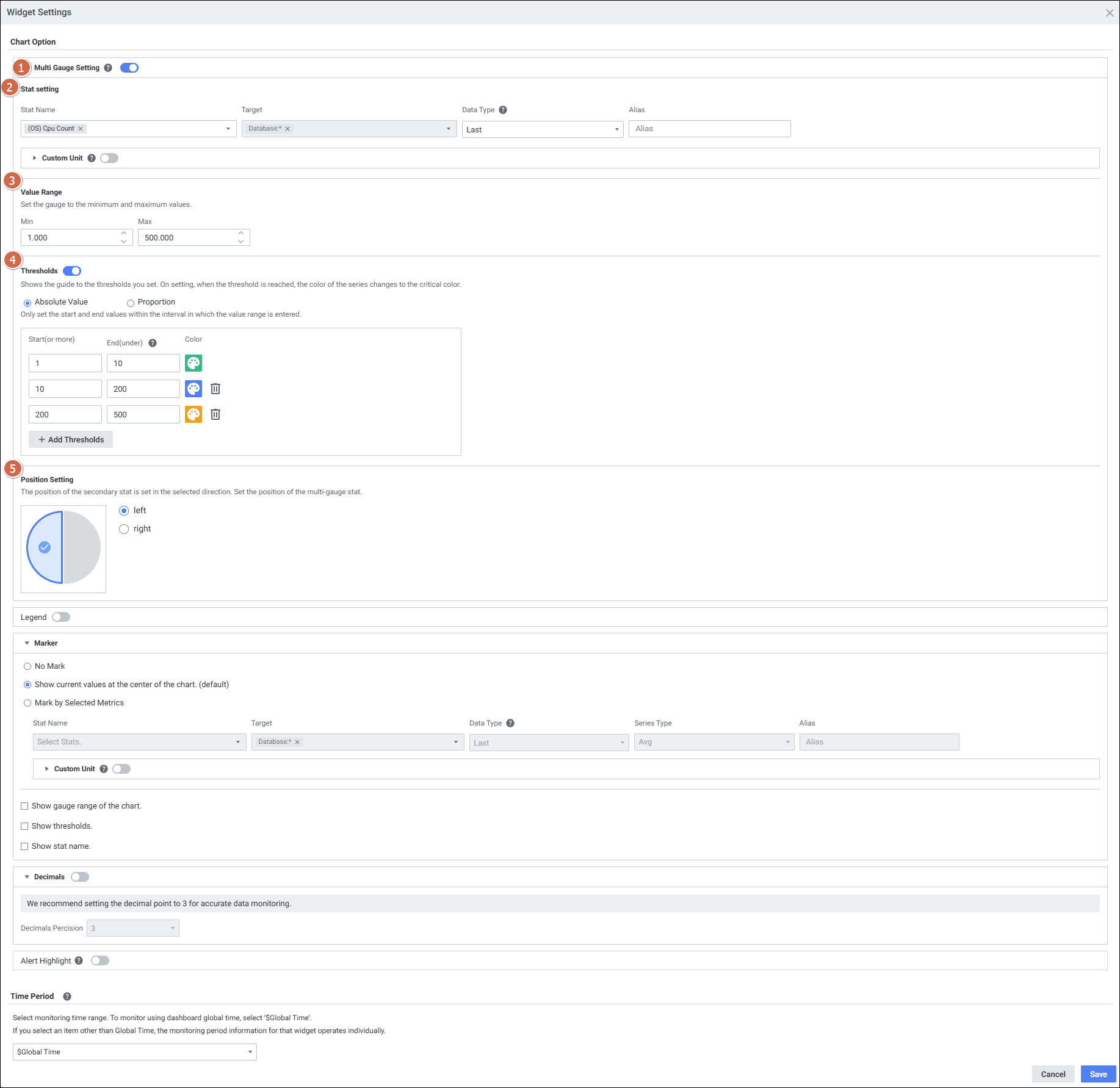Screen dimensions: 1120x1088
Task: Enable the Legend toggle
Action: 61,617
